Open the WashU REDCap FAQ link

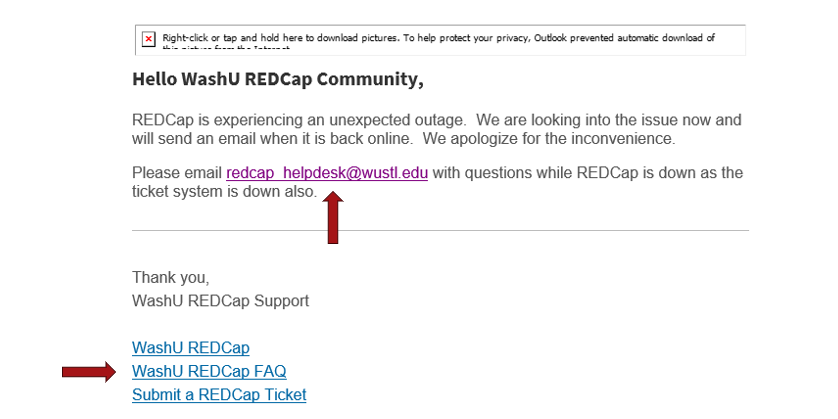tap(209, 371)
